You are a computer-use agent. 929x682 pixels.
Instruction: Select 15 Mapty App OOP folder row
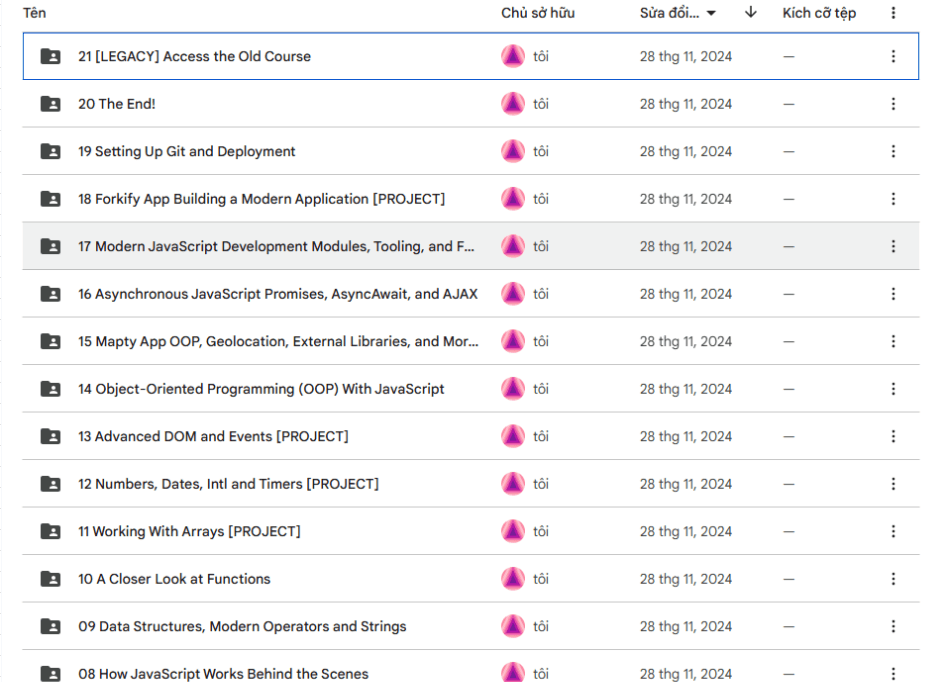click(278, 342)
